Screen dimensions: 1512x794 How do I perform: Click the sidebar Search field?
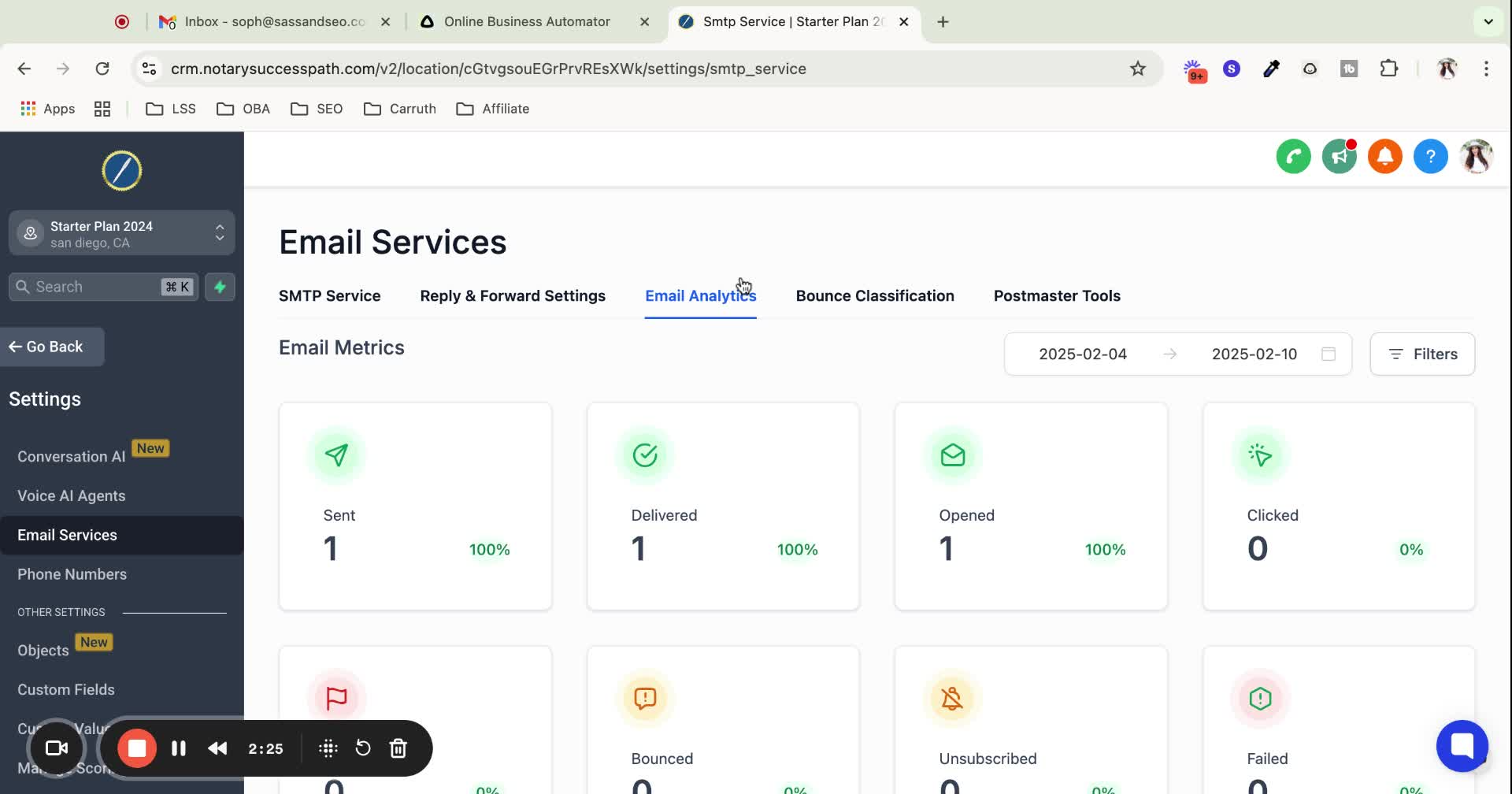(x=103, y=287)
